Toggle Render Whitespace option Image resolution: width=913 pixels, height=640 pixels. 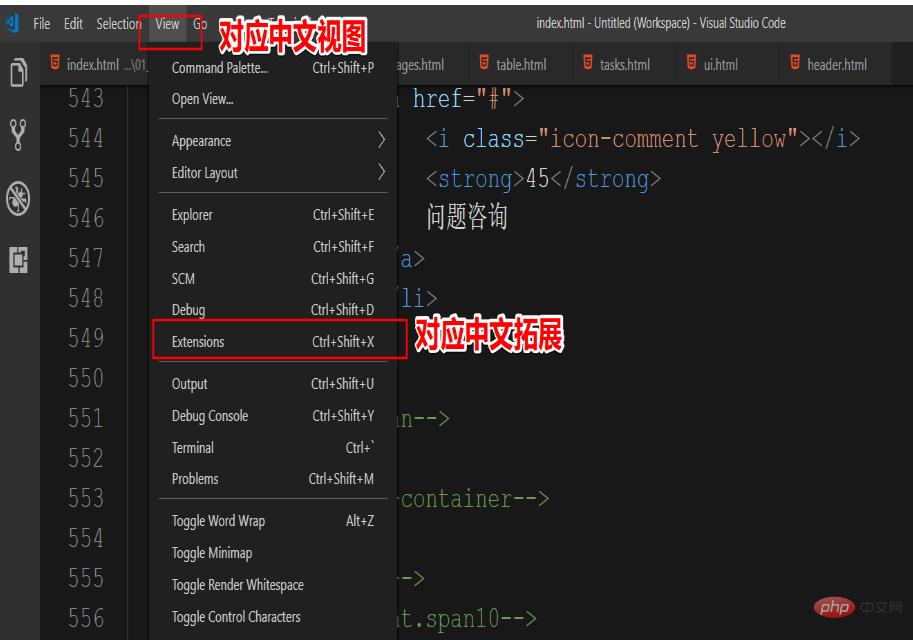pos(237,585)
